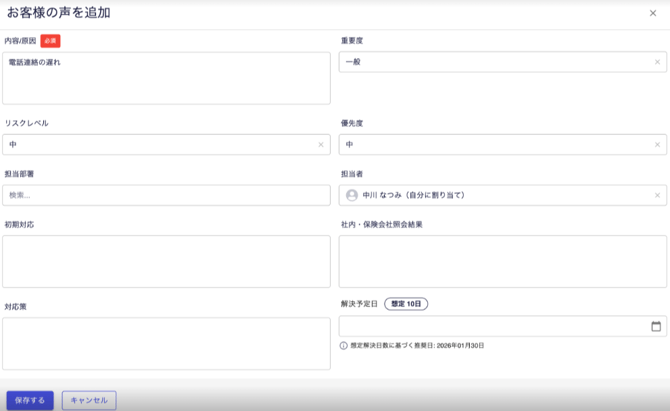The image size is (670, 411).
Task: Click the info icon beside the recommended date note
Action: click(344, 345)
